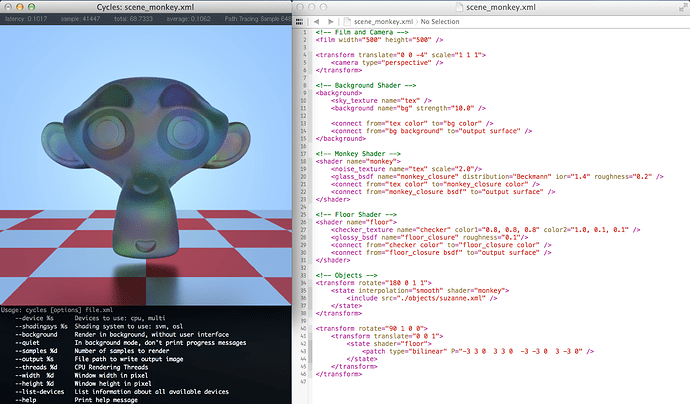Click the Path Tracing Sample status text
Image resolution: width=690 pixels, height=404 pixels.
click(x=258, y=19)
